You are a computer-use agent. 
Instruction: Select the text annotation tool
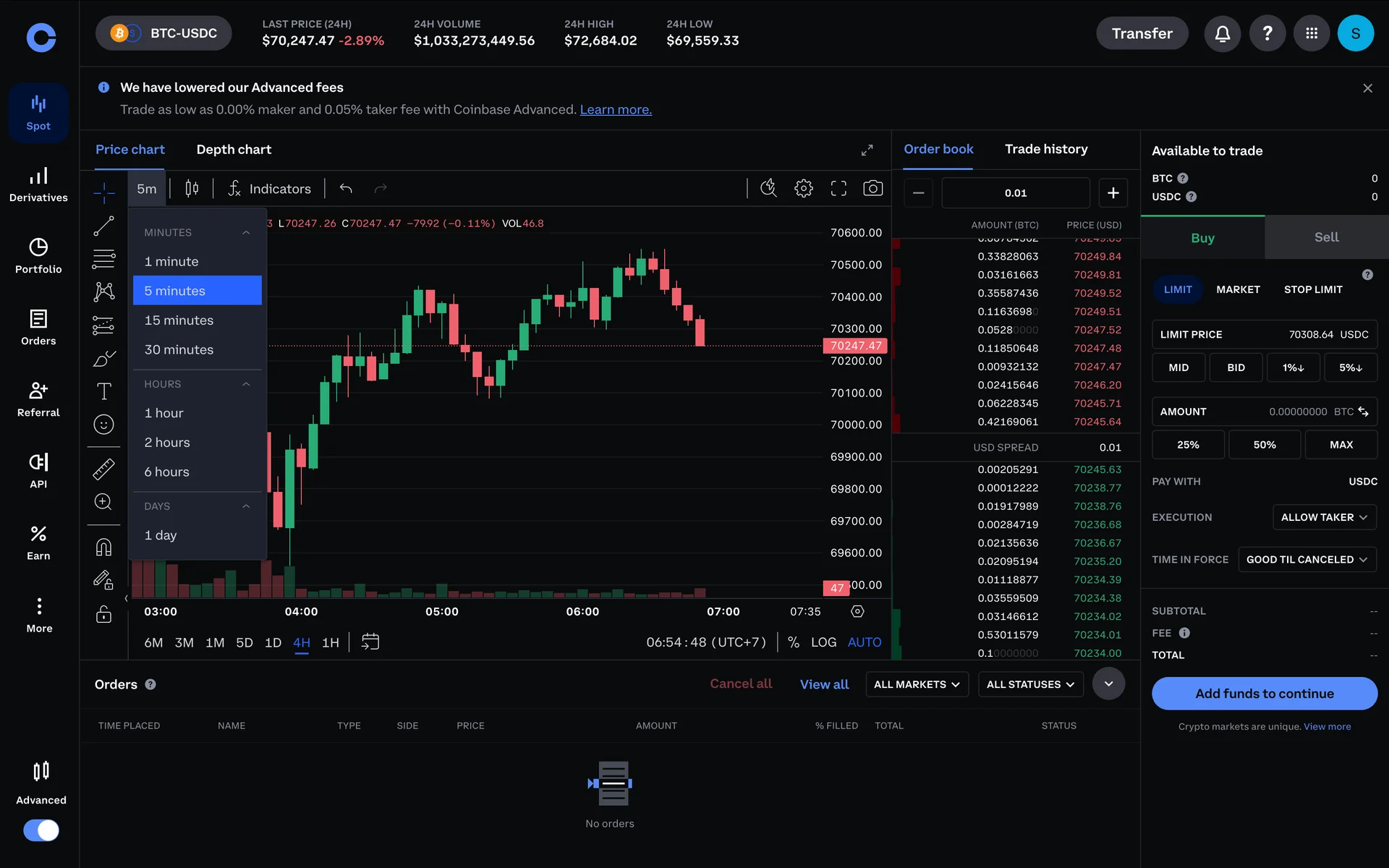(x=103, y=391)
